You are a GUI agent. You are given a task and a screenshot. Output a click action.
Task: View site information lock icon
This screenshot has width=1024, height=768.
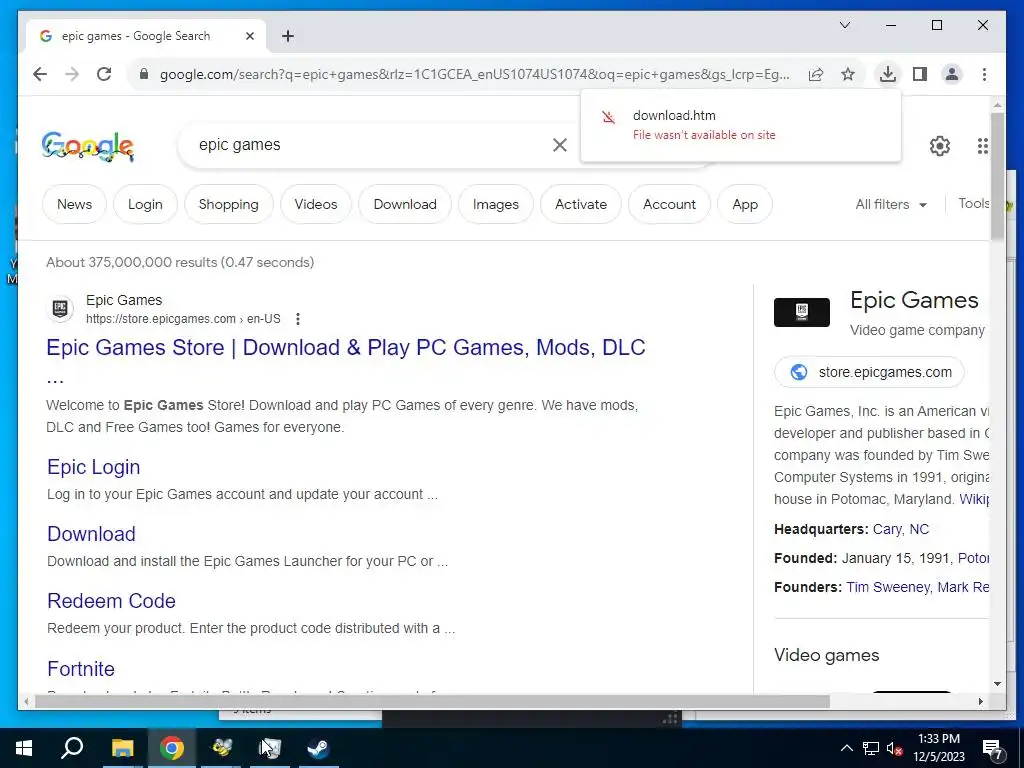(144, 74)
